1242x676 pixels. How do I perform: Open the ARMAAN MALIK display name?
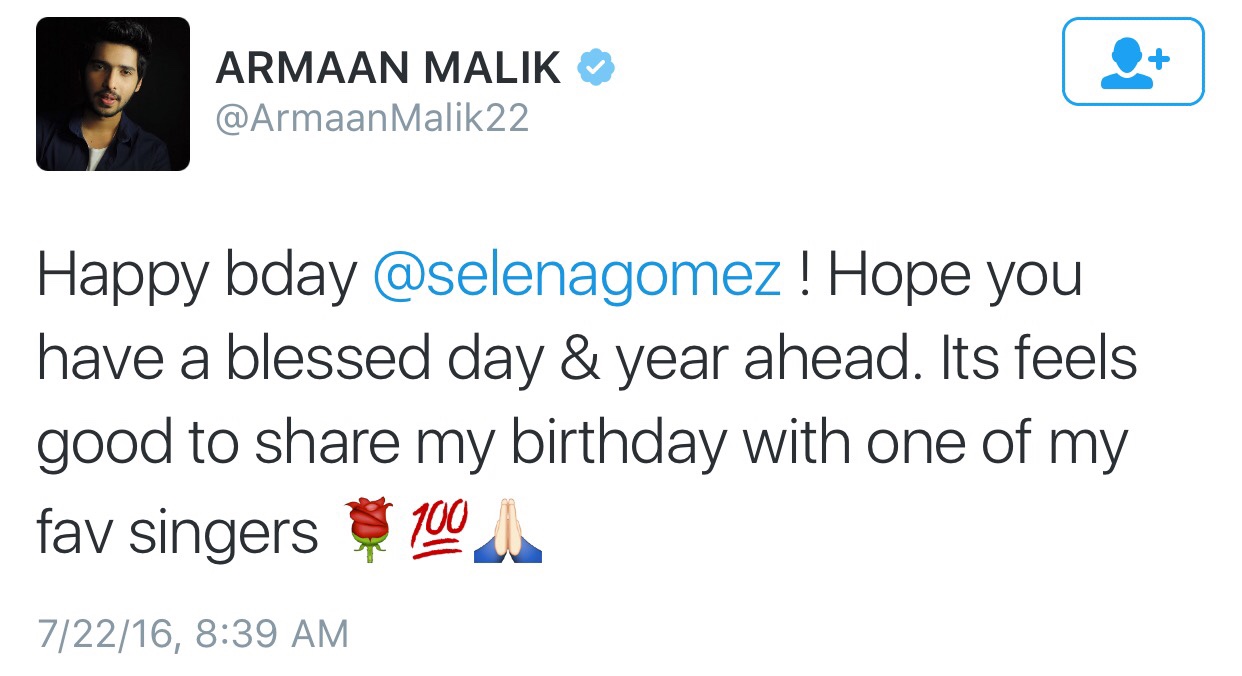[389, 68]
